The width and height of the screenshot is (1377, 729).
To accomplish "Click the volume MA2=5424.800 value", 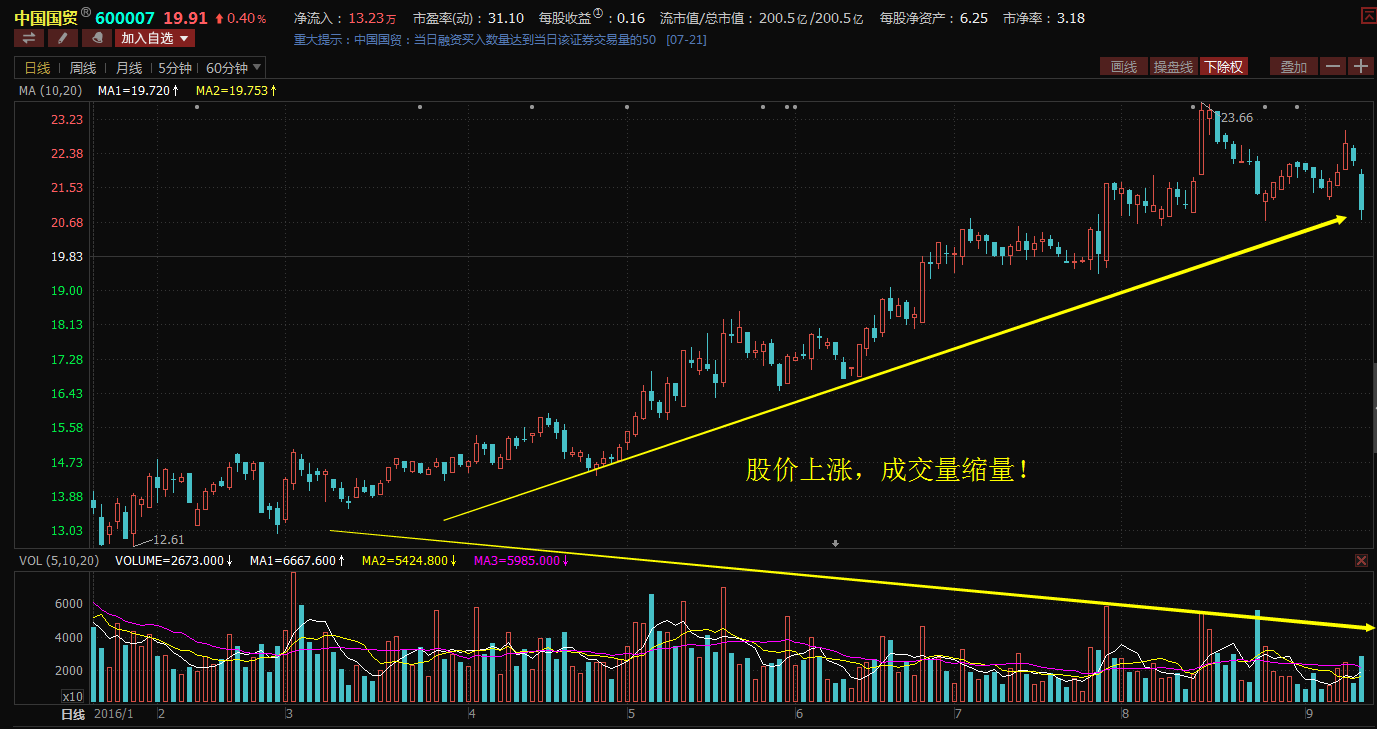I will click(x=411, y=561).
